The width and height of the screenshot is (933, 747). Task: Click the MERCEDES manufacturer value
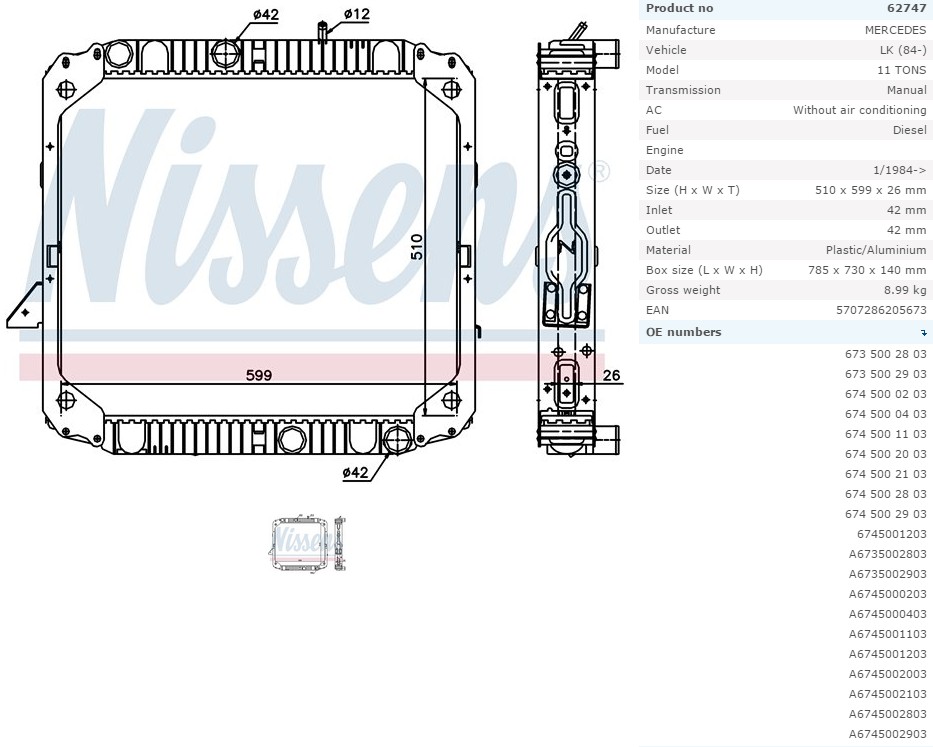point(895,30)
